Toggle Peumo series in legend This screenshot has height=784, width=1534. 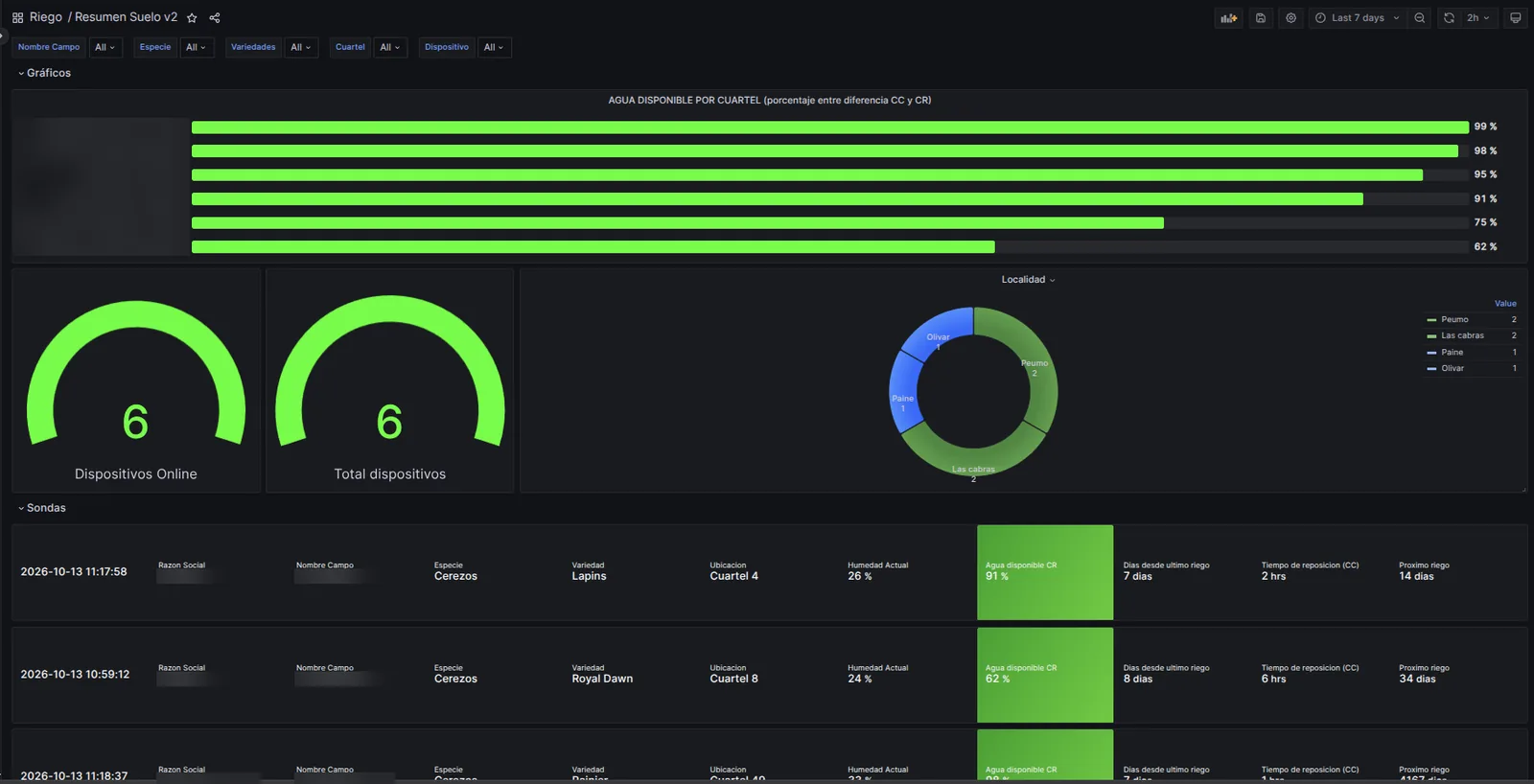(1454, 320)
